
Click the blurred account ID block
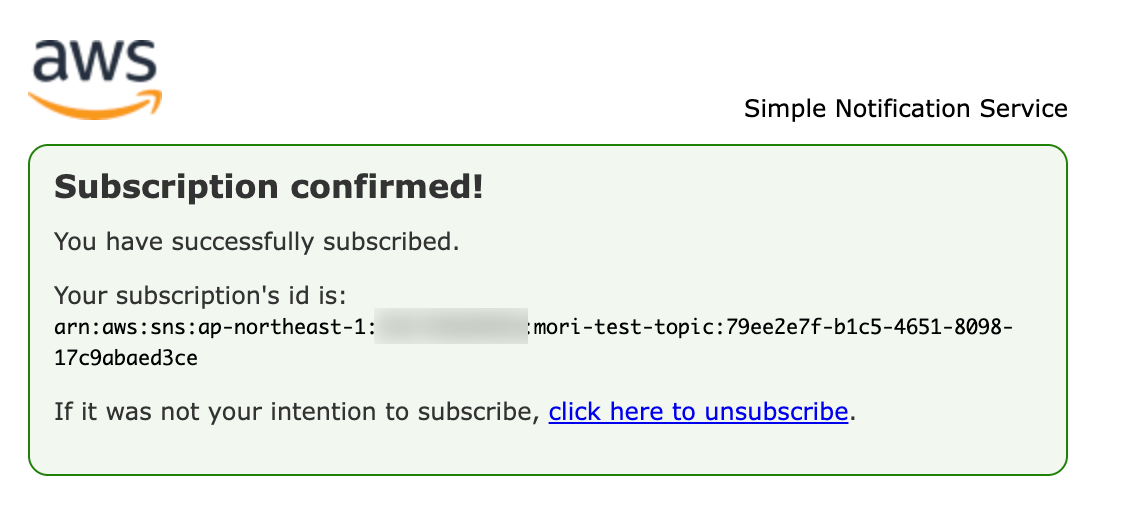click(x=451, y=326)
